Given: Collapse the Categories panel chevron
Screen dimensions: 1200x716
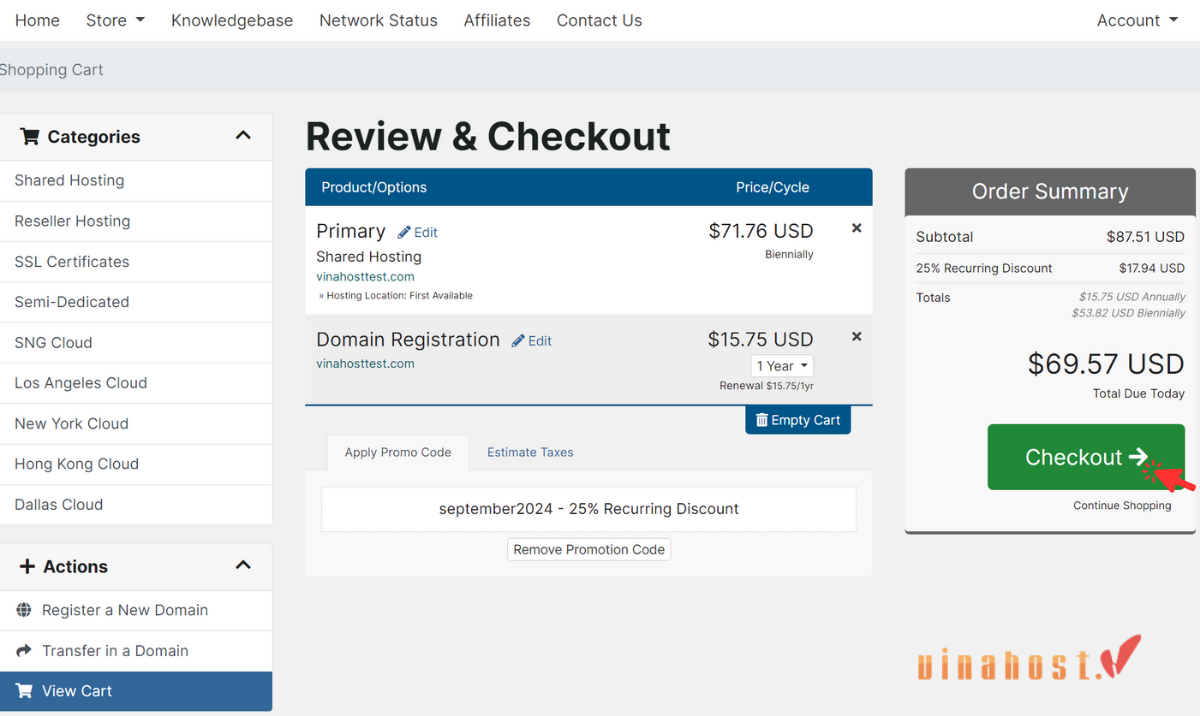Looking at the screenshot, I should (x=243, y=135).
